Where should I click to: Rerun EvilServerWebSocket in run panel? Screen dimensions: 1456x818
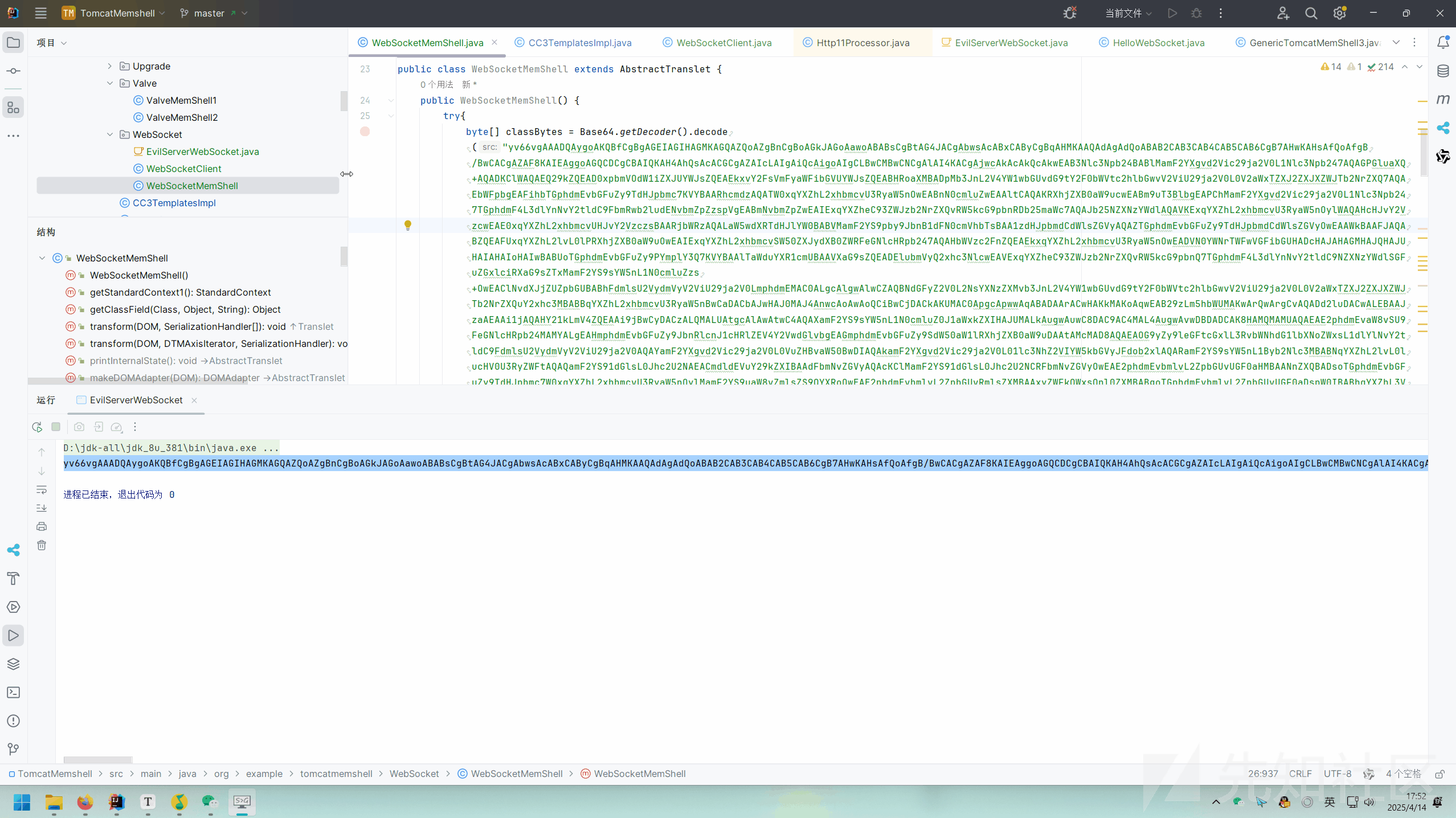37,427
